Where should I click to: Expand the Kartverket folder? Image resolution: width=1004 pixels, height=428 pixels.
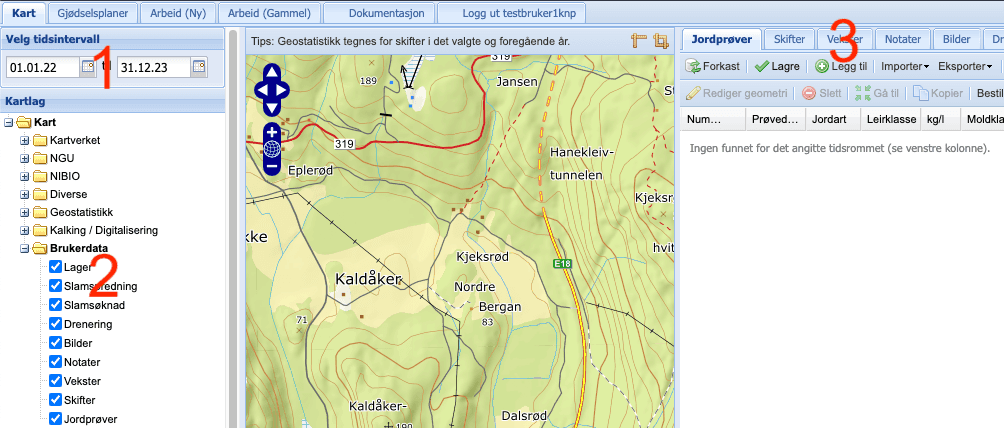pyautogui.click(x=25, y=140)
